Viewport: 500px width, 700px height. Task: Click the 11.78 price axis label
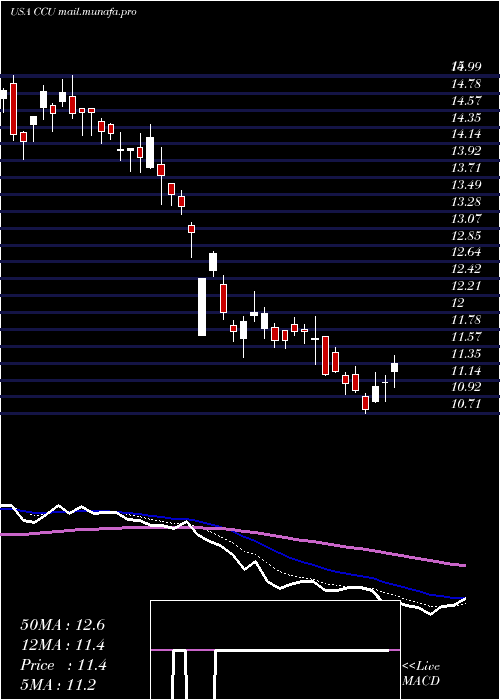point(466,320)
